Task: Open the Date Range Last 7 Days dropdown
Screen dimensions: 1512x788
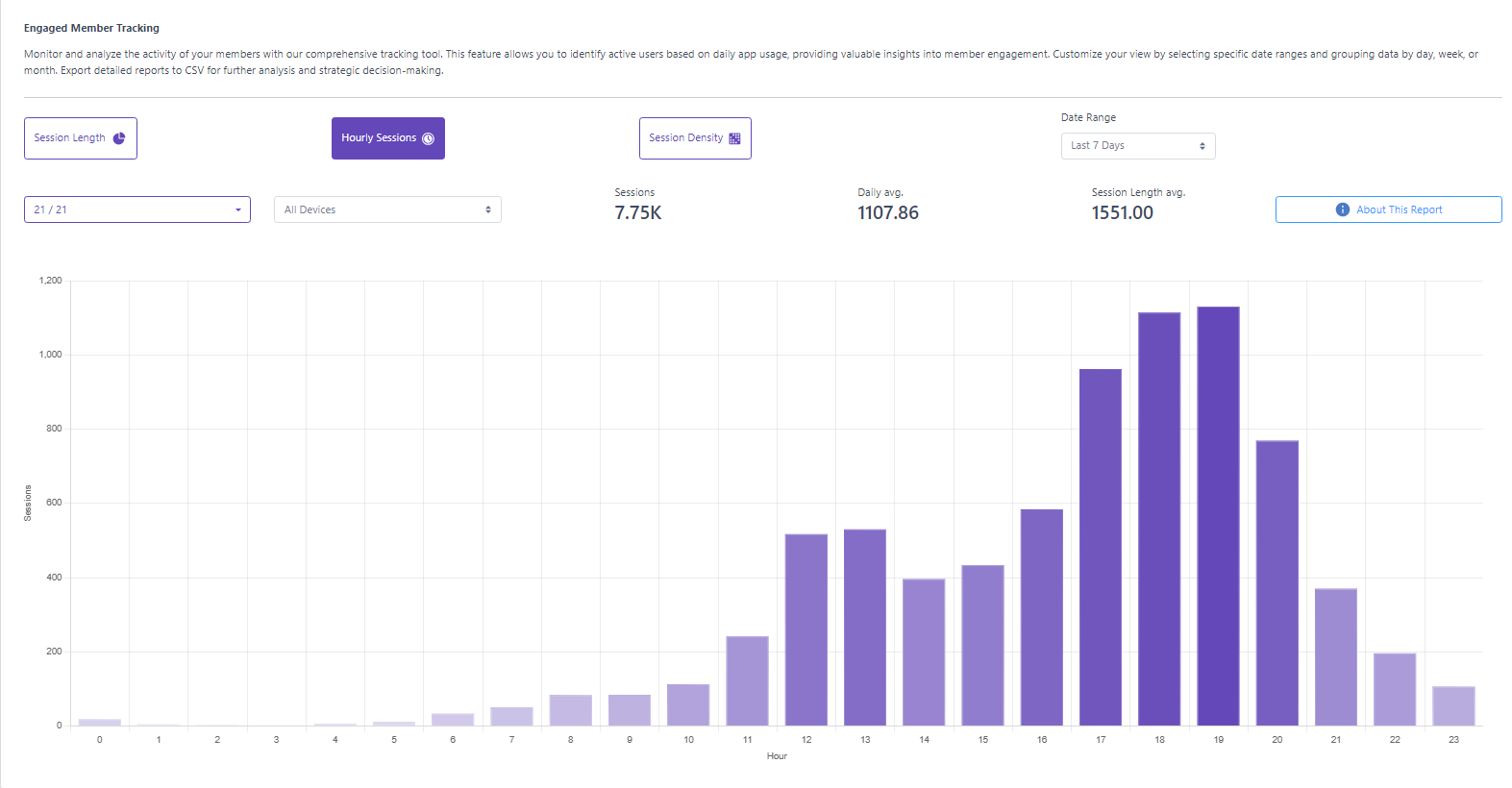Action: click(x=1137, y=146)
